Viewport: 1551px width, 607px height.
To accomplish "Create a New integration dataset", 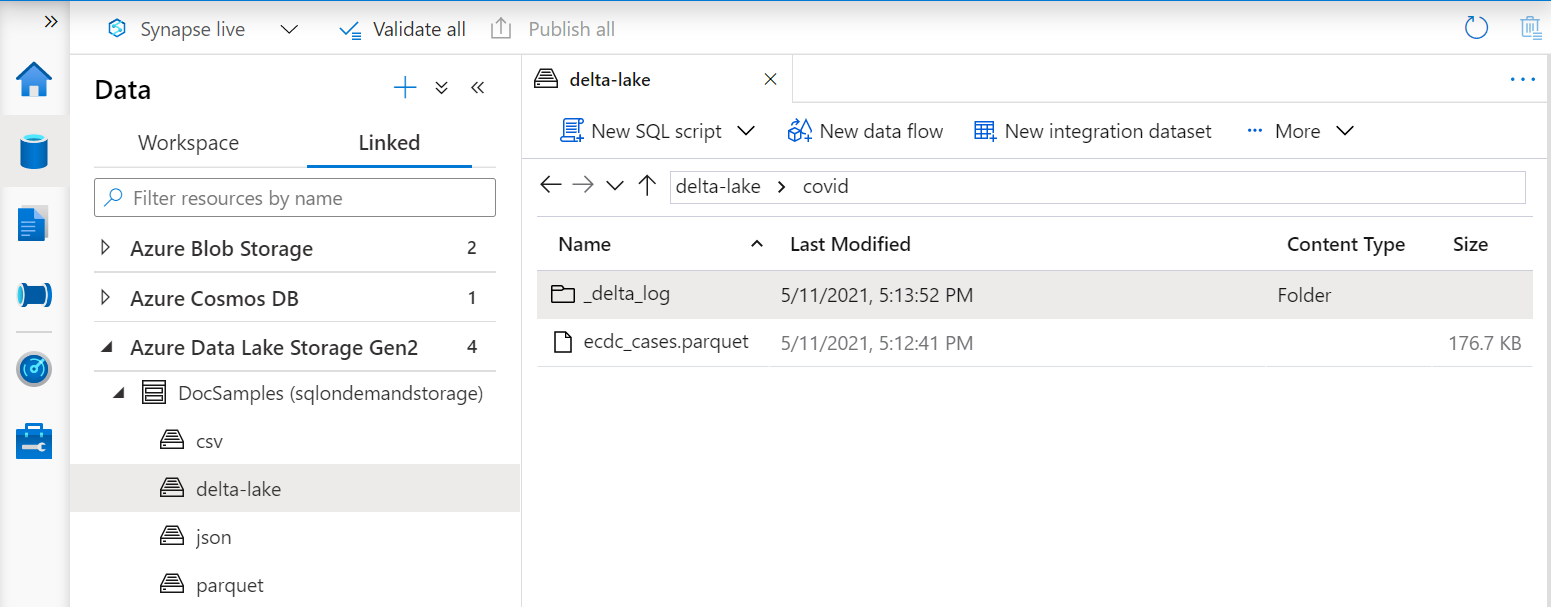I will coord(1092,130).
